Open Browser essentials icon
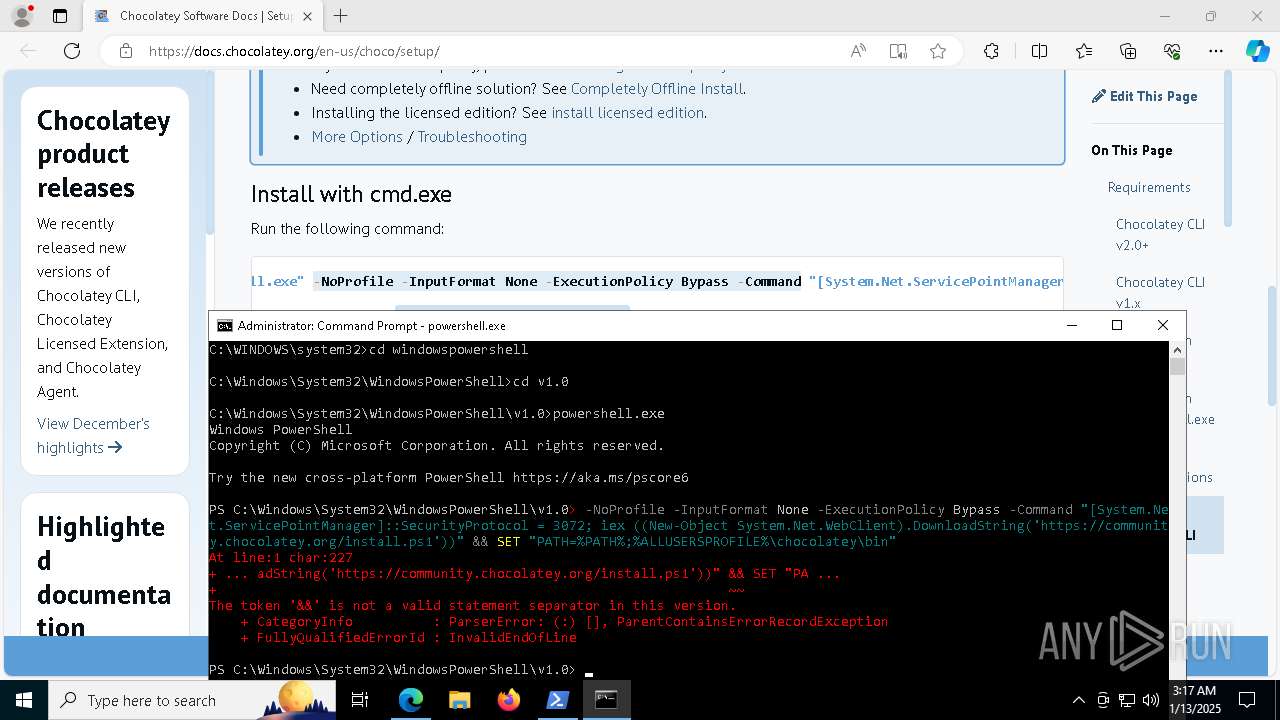This screenshot has height=720, width=1280. [1172, 51]
